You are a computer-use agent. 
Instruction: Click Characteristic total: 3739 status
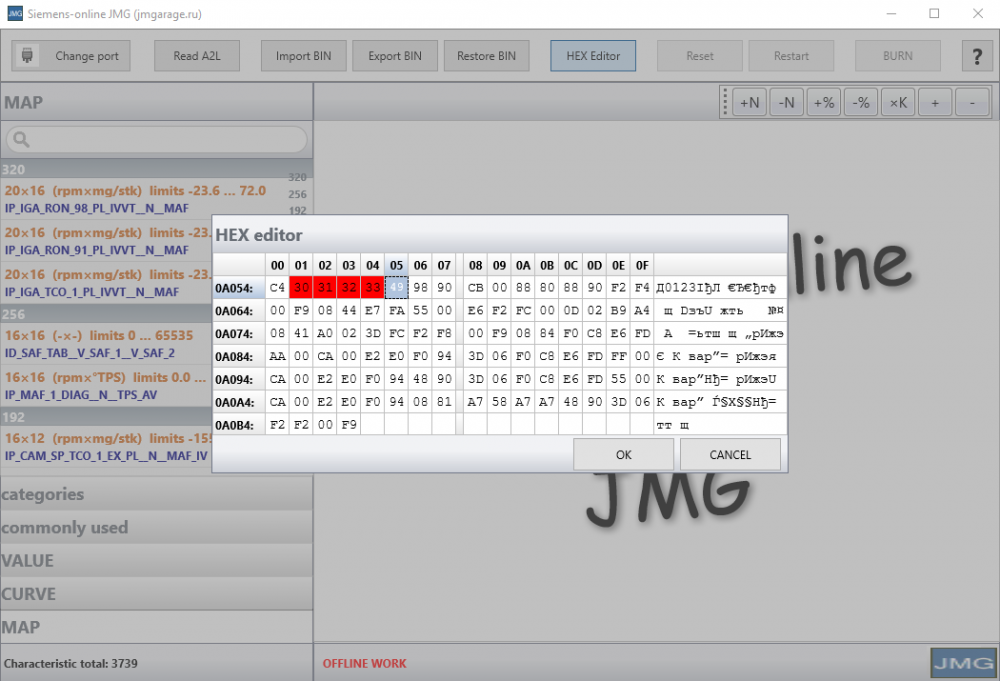pyautogui.click(x=71, y=664)
